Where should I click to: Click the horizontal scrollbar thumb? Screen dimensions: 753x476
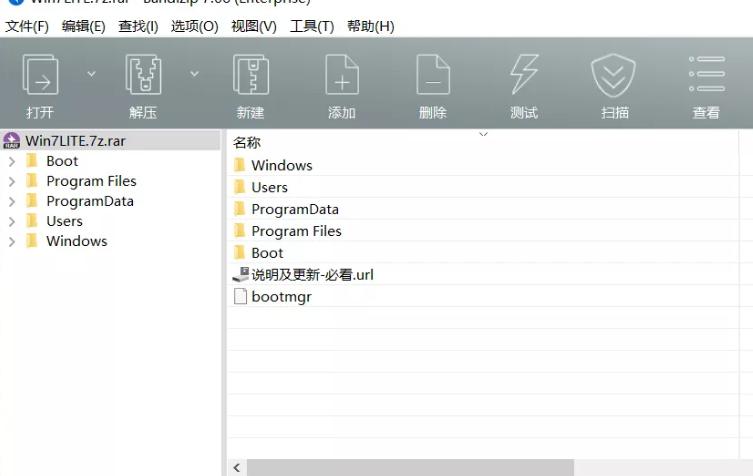(410, 467)
